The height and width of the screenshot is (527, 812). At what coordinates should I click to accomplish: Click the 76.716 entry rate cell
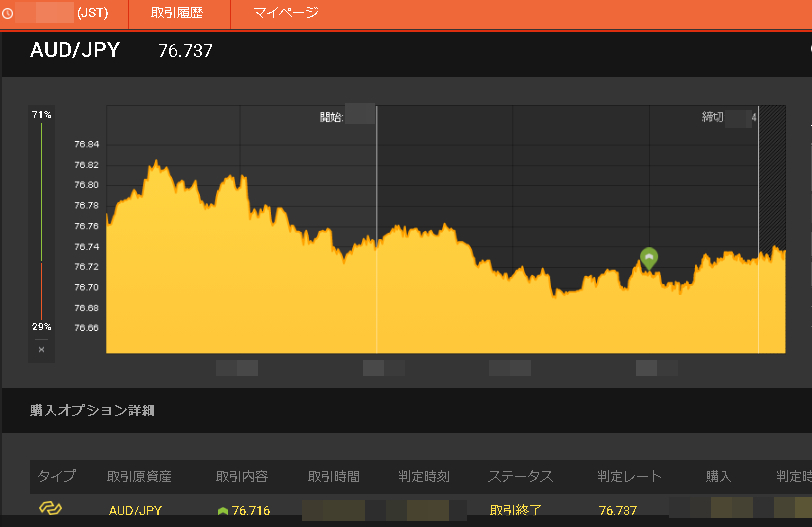click(x=251, y=510)
